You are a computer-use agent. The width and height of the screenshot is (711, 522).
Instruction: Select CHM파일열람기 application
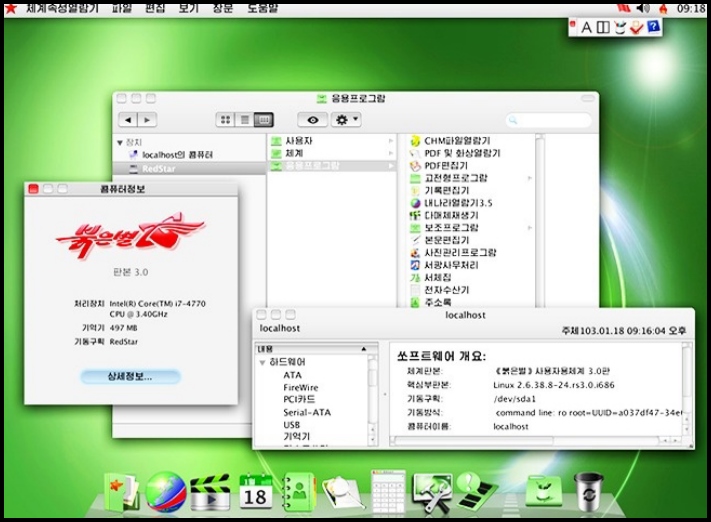click(x=457, y=141)
